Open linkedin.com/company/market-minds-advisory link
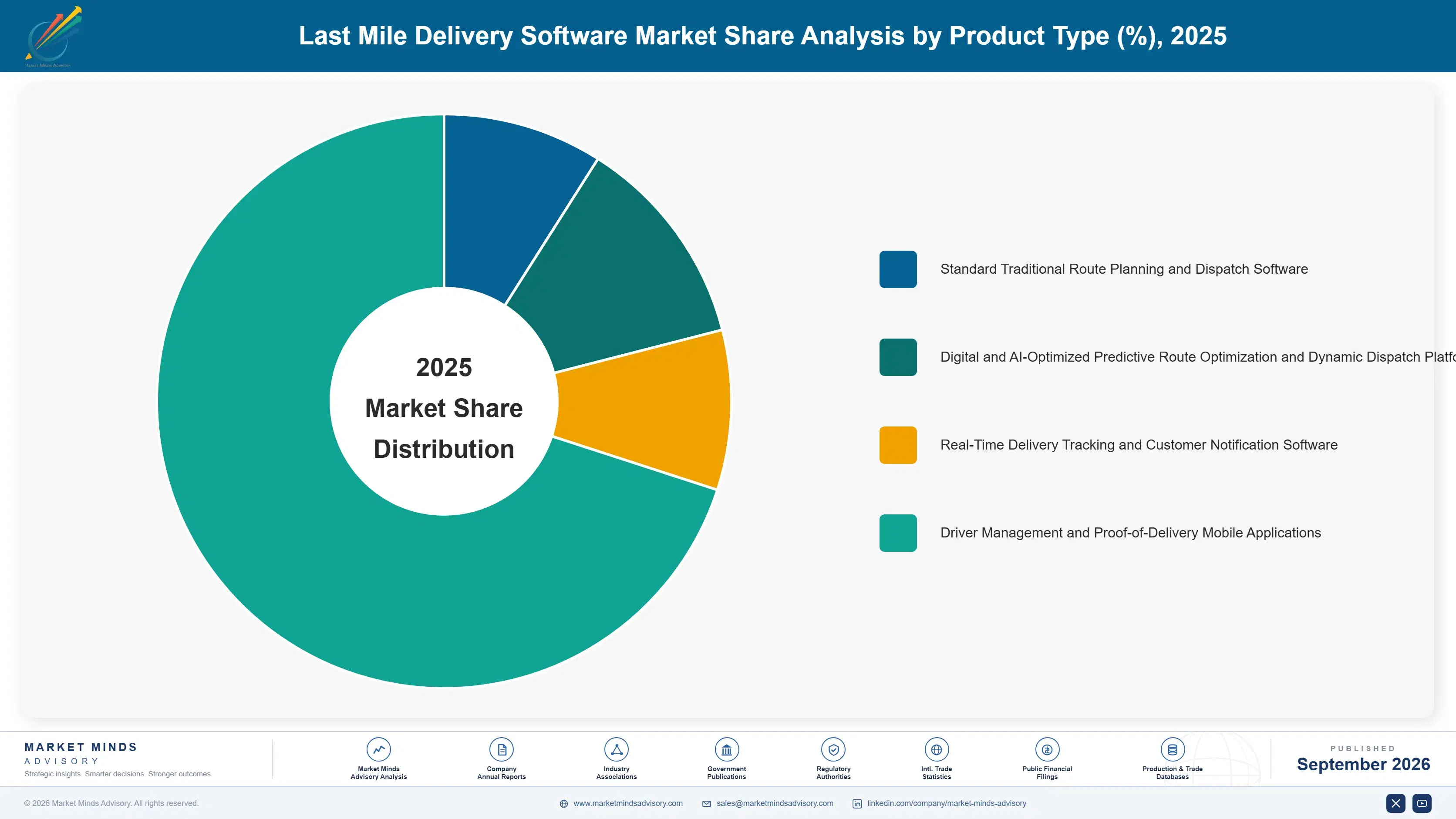This screenshot has height=819, width=1456. tap(947, 803)
